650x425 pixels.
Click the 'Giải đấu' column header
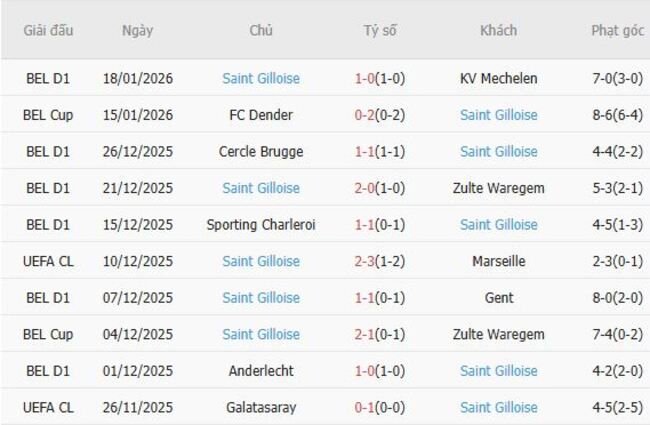point(49,30)
